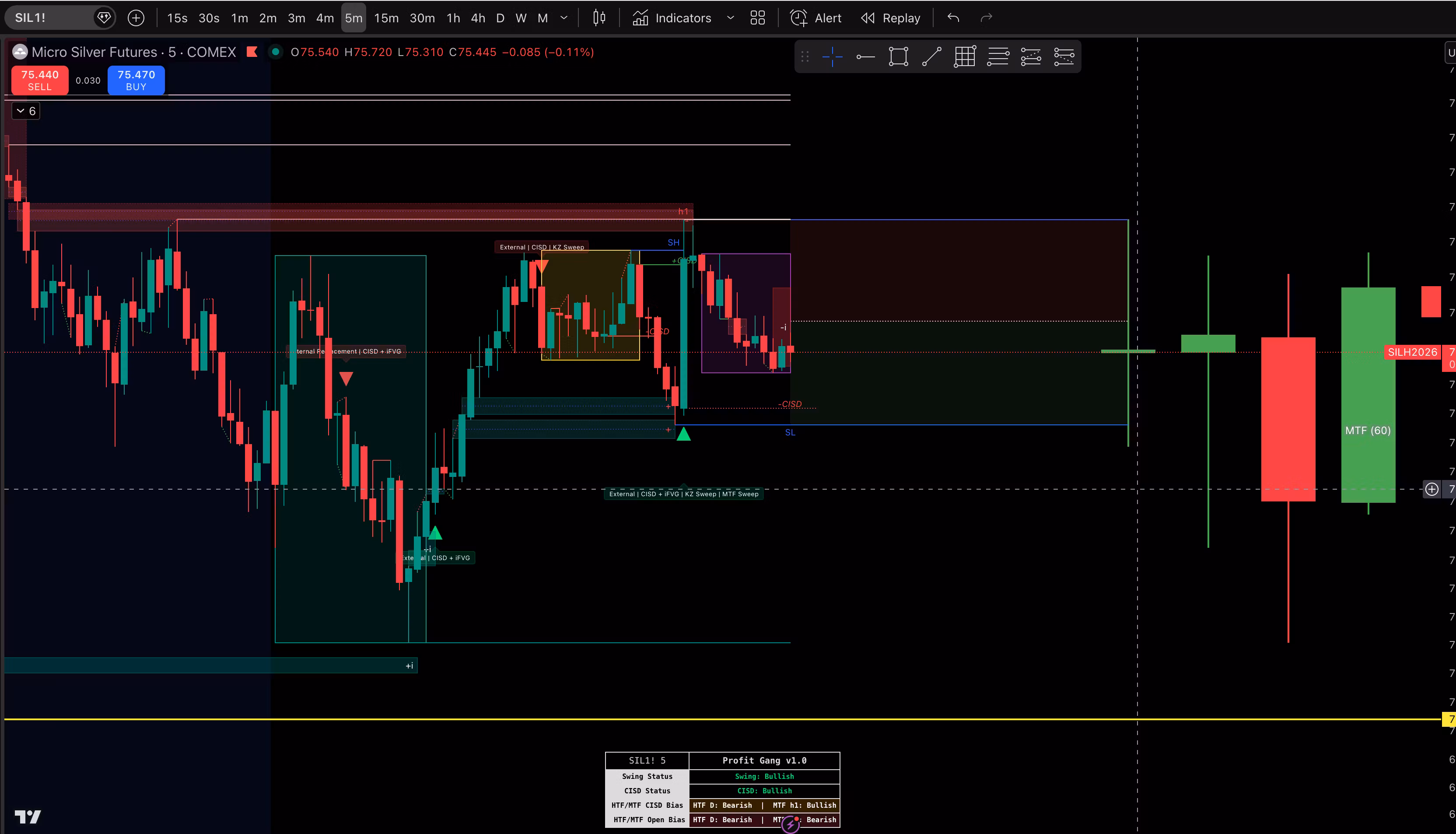Screen dimensions: 1456x834
Task: Select the Fib retracement tool
Action: pyautogui.click(x=998, y=57)
